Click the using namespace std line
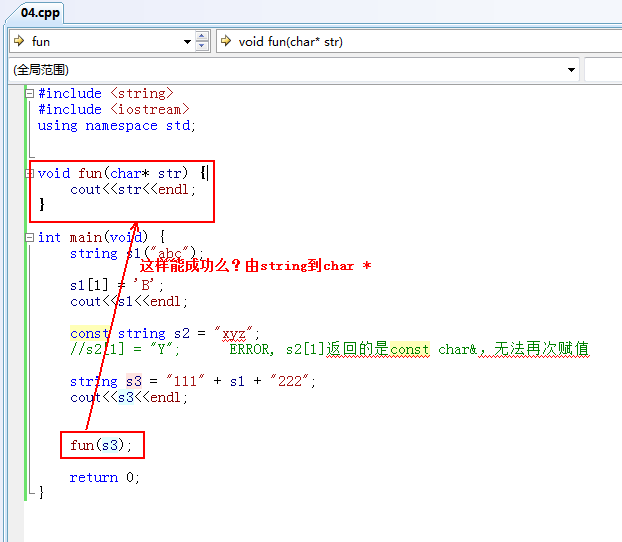Screen dimensions: 622x542 coord(117,125)
